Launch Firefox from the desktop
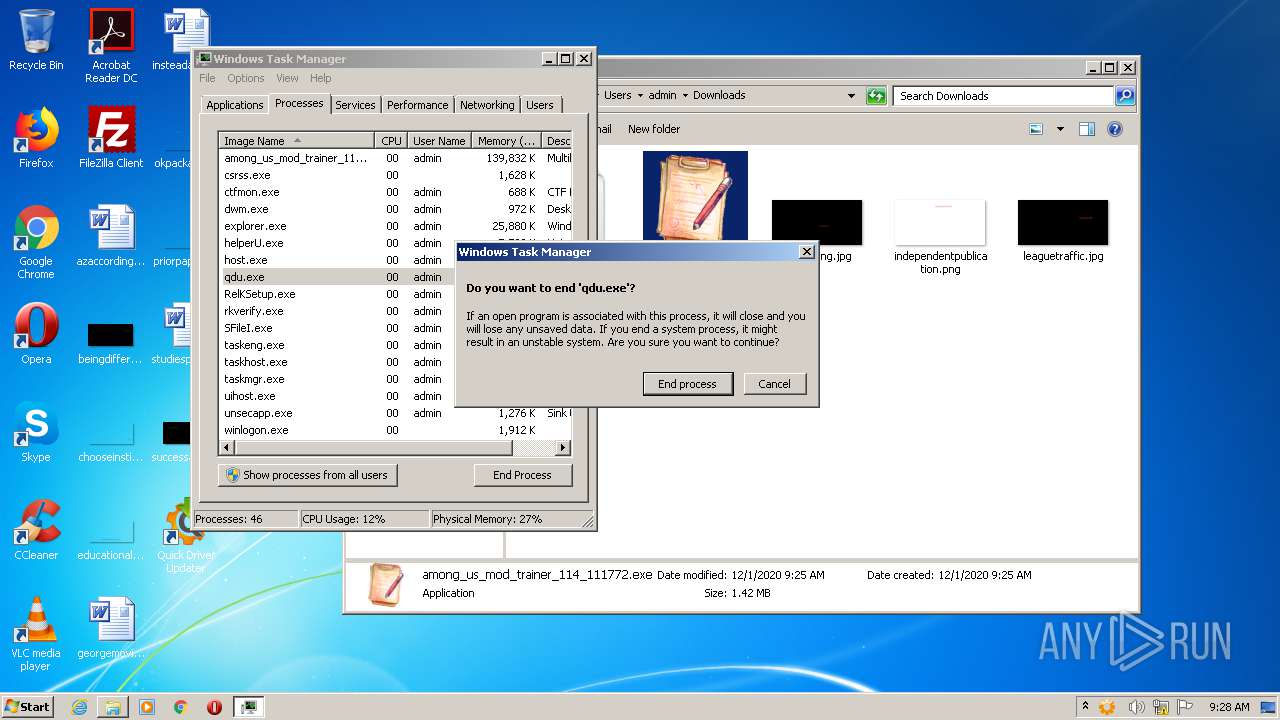This screenshot has height=720, width=1280. click(x=36, y=137)
